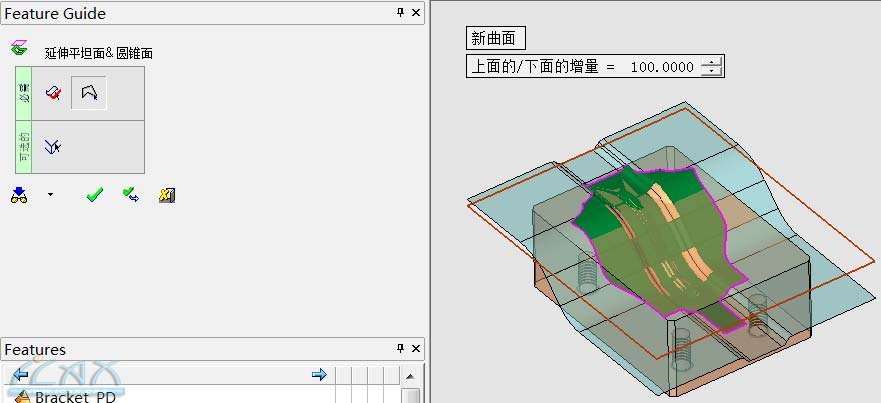Decrease the increment with stepper down arrow
The image size is (881, 403).
click(x=711, y=71)
